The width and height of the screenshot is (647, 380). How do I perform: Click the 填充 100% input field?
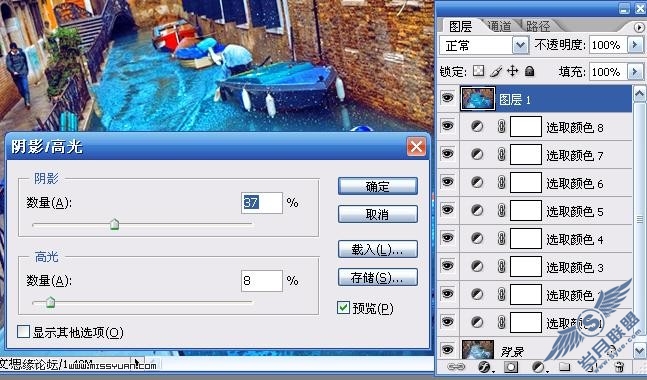coord(608,72)
